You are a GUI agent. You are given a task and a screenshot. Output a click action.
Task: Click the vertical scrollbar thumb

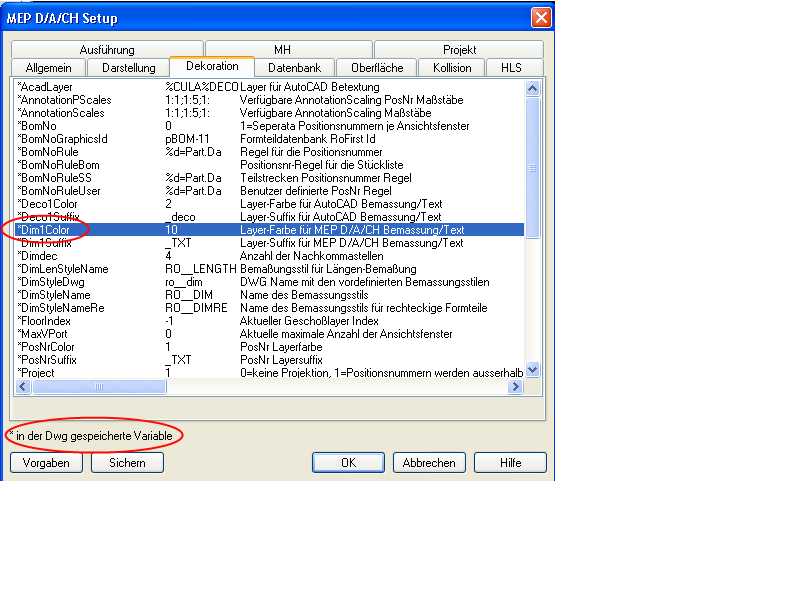532,168
